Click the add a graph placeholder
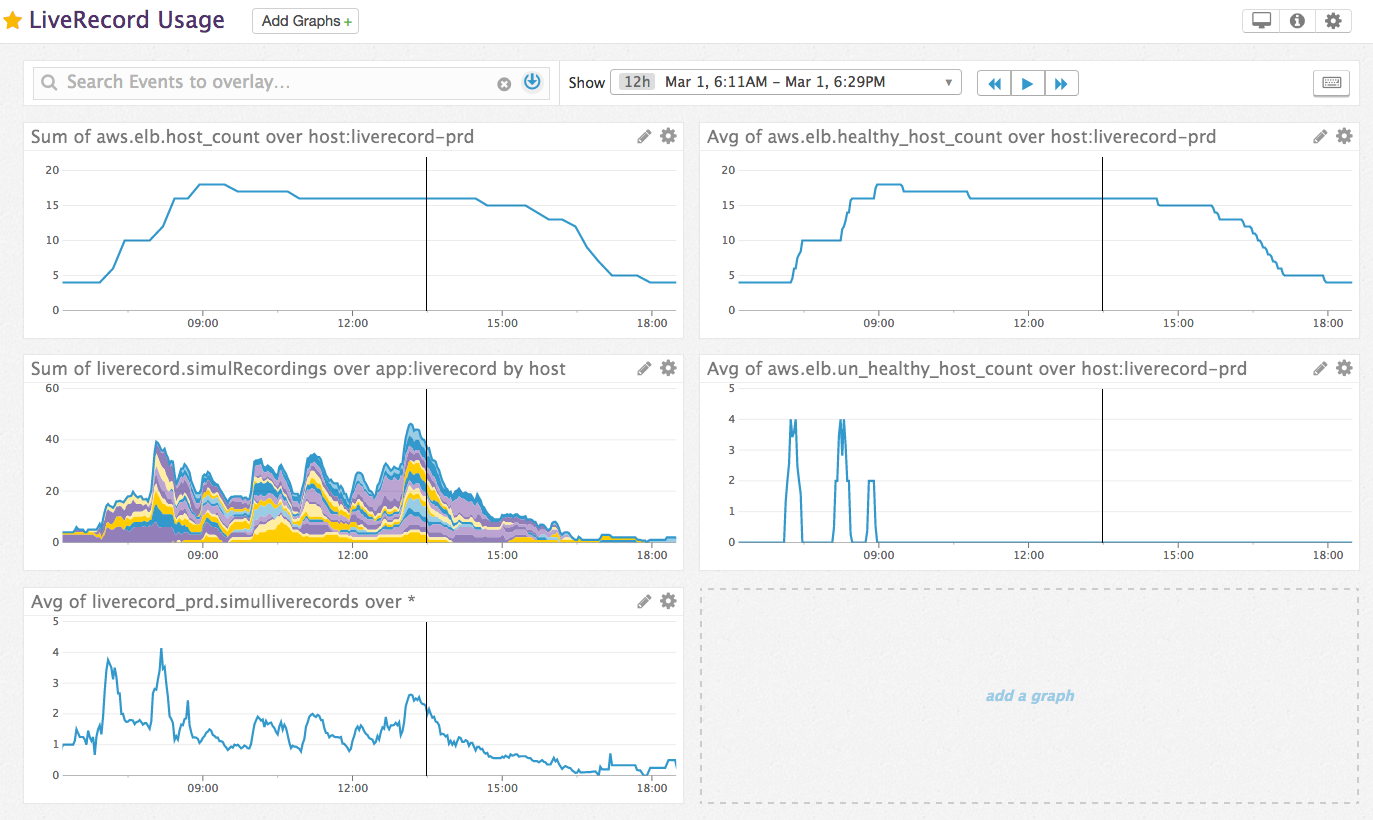 [1029, 696]
